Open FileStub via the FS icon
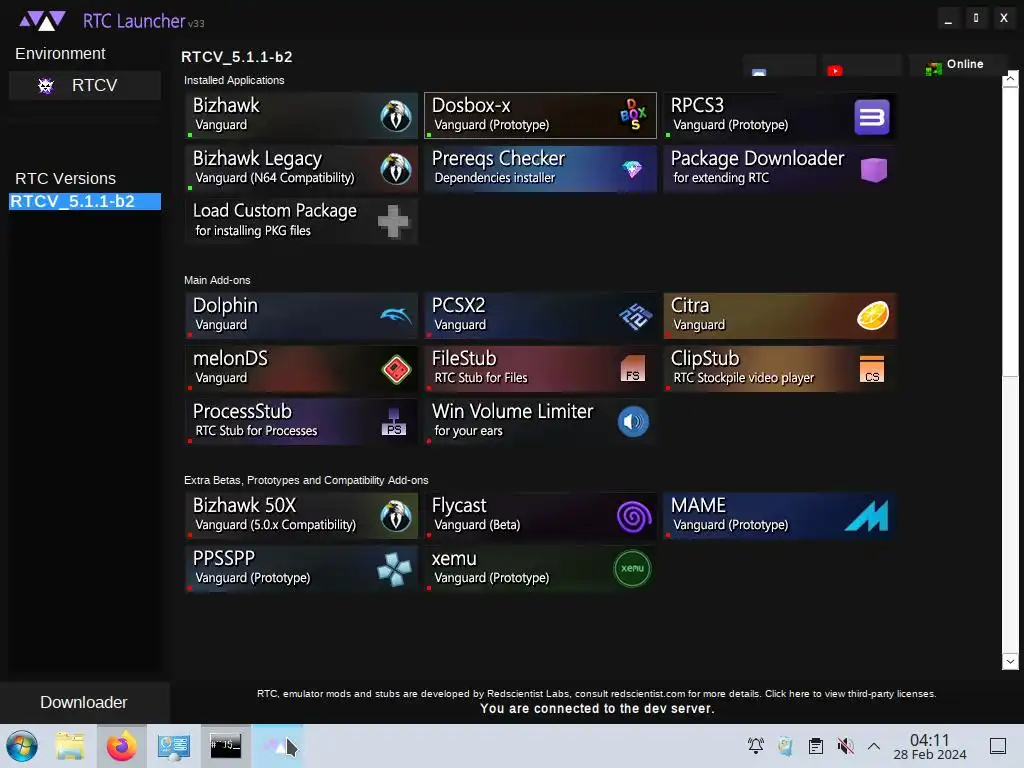The width and height of the screenshot is (1024, 768). [x=632, y=368]
